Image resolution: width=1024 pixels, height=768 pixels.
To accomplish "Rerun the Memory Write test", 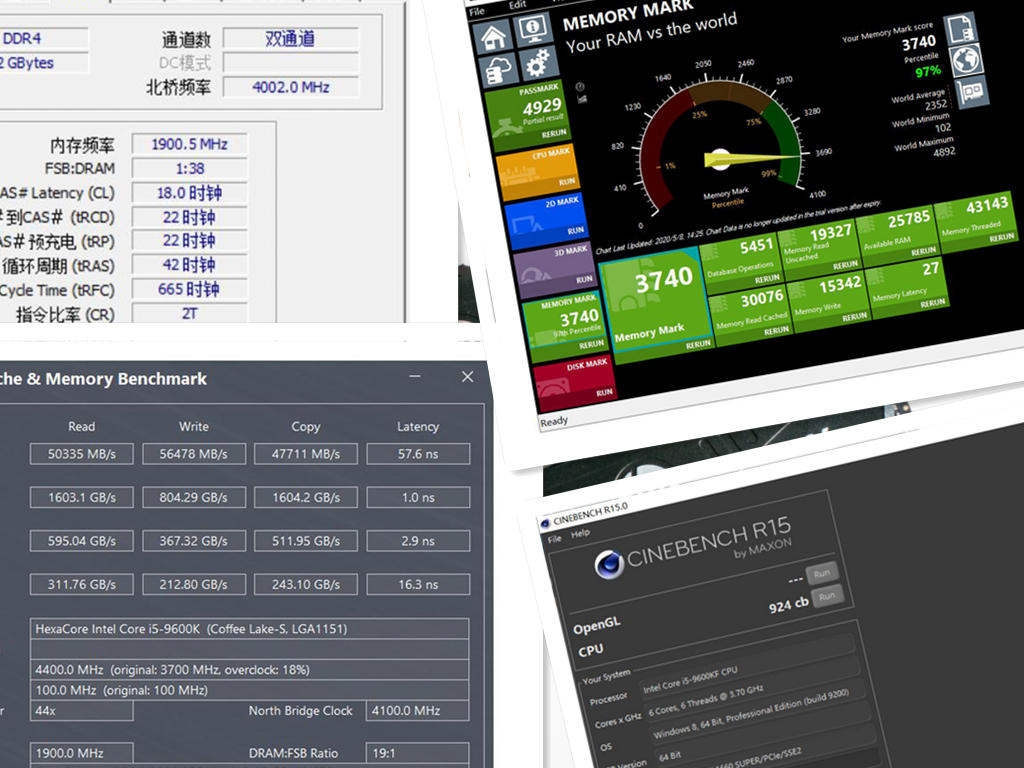I will click(854, 316).
